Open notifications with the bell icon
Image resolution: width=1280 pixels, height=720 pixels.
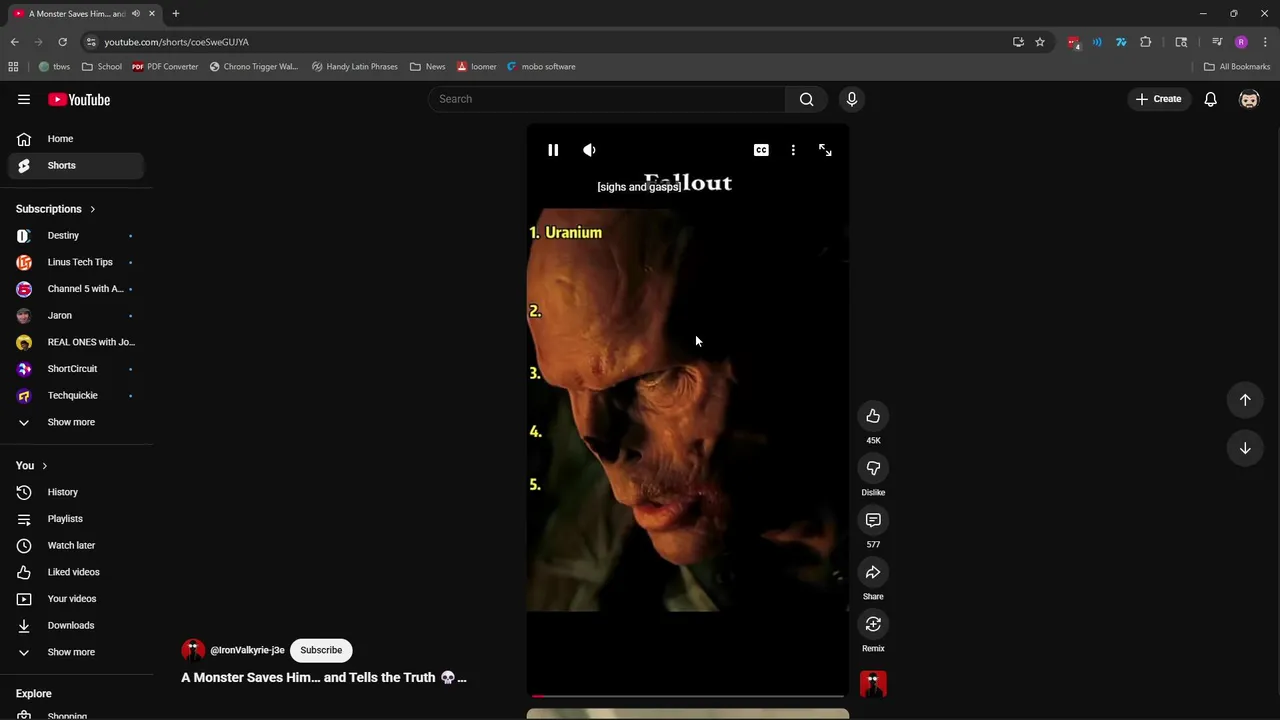point(1210,99)
